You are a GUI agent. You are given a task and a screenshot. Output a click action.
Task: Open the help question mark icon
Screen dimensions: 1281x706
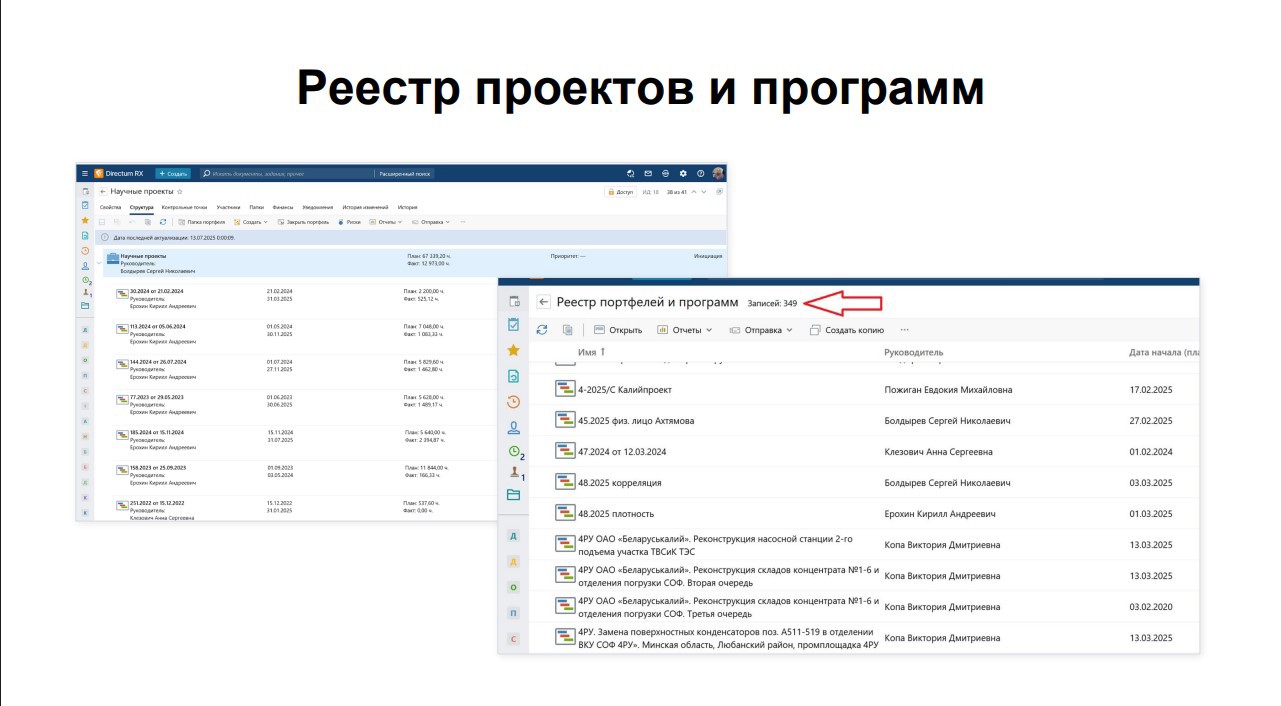click(x=701, y=173)
